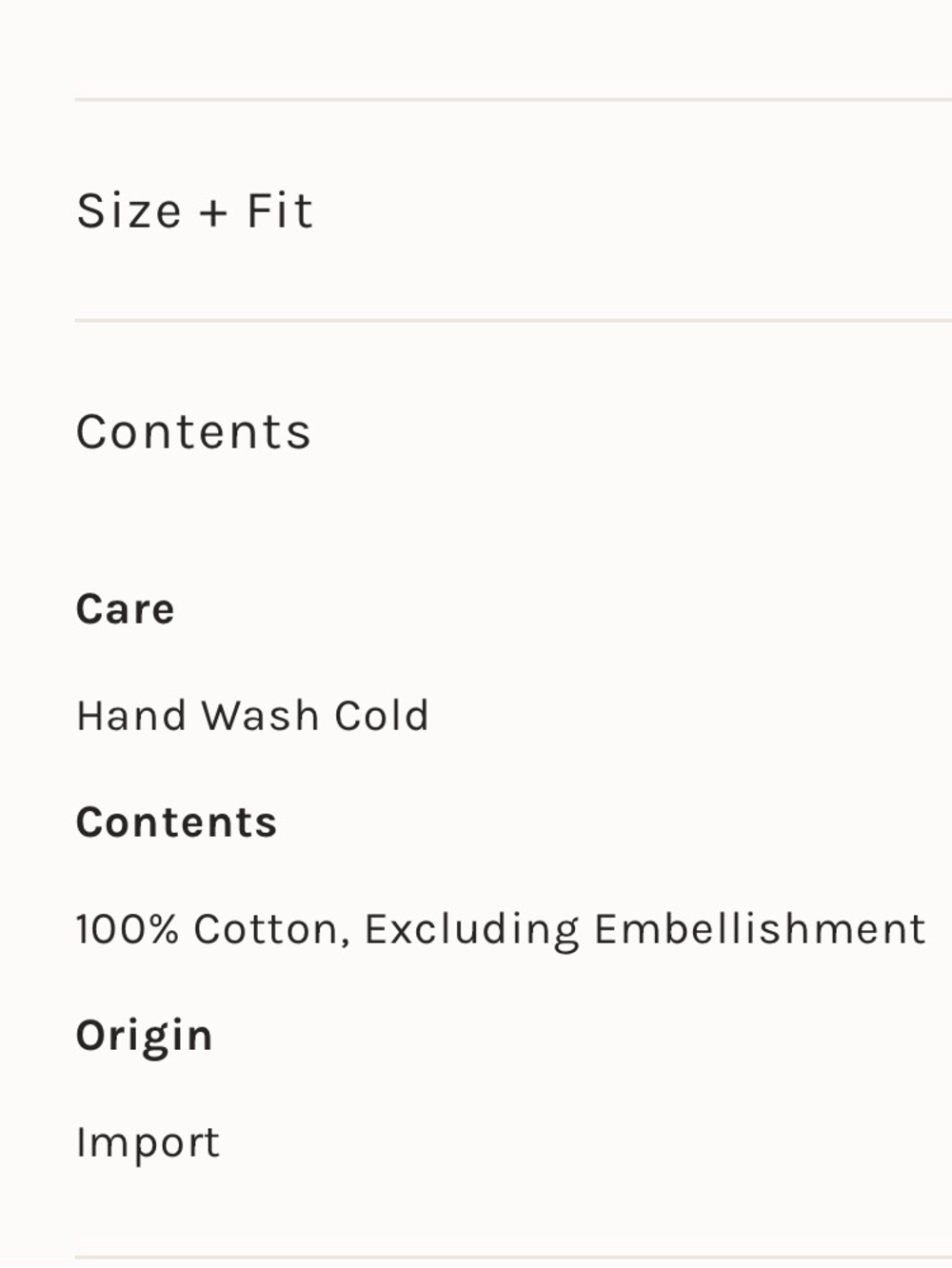This screenshot has height=1268, width=952.
Task: Click the 100% text
Action: (128, 929)
